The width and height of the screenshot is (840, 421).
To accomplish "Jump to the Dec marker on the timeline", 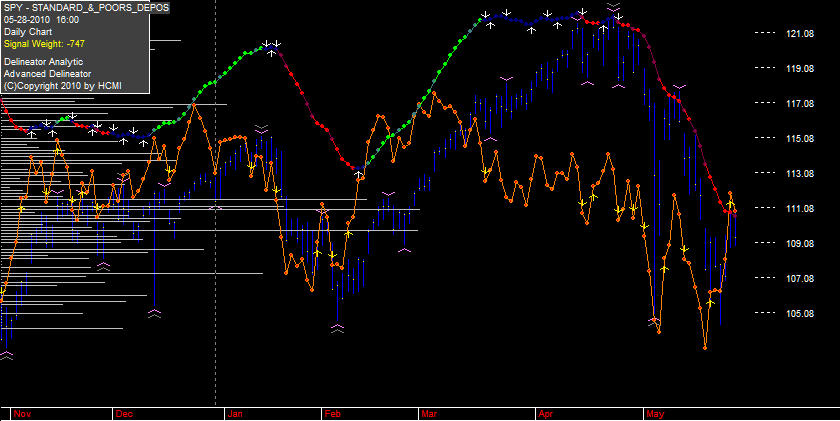I will click(x=124, y=414).
